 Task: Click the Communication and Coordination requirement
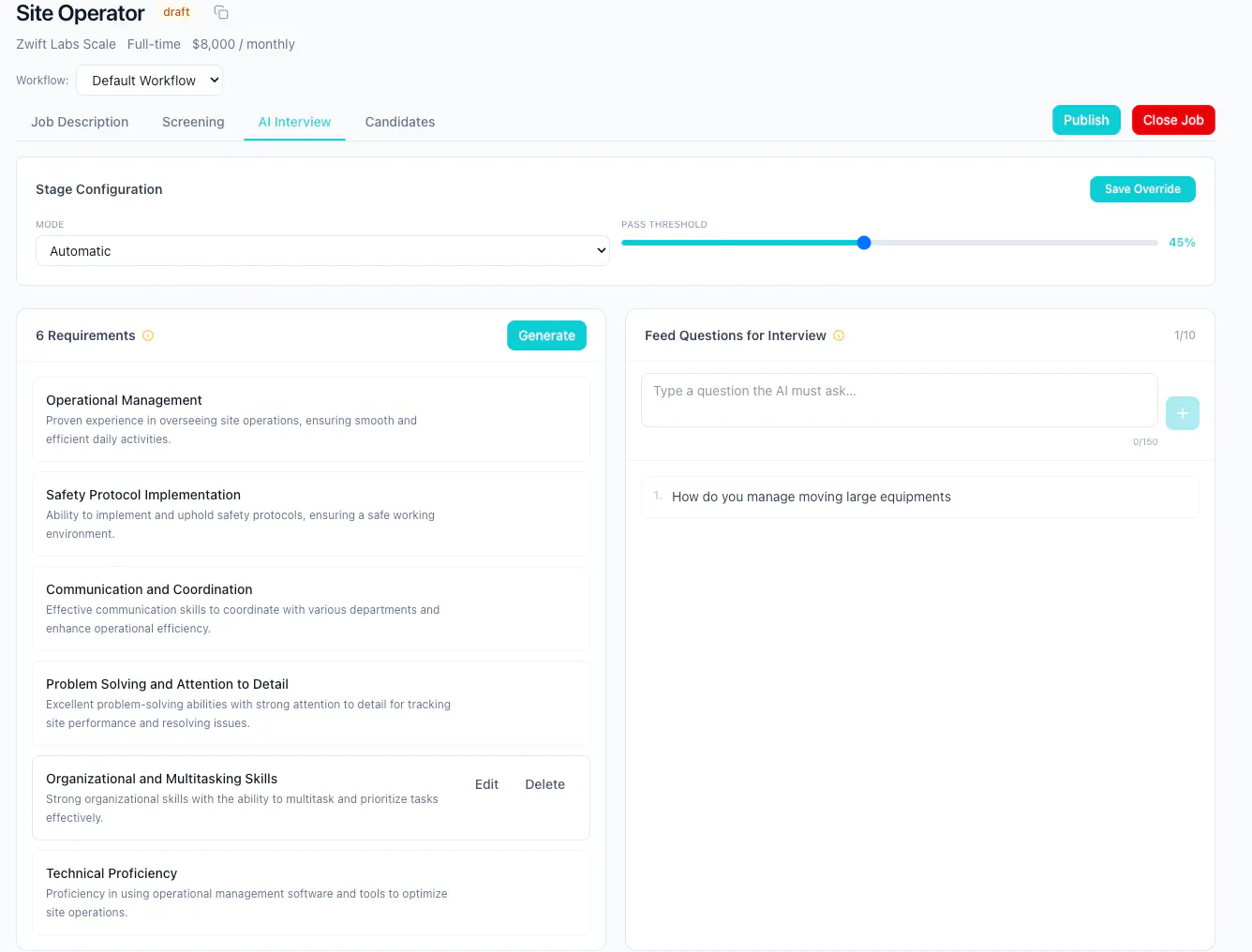pos(311,608)
